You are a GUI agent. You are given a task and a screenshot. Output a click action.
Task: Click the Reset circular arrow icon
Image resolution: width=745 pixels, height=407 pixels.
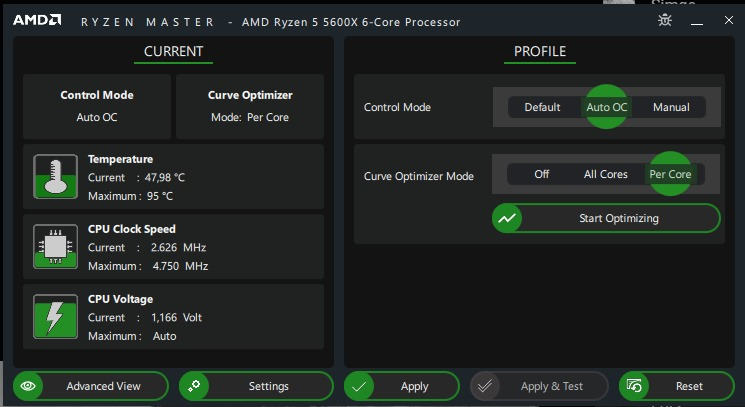[x=635, y=386]
